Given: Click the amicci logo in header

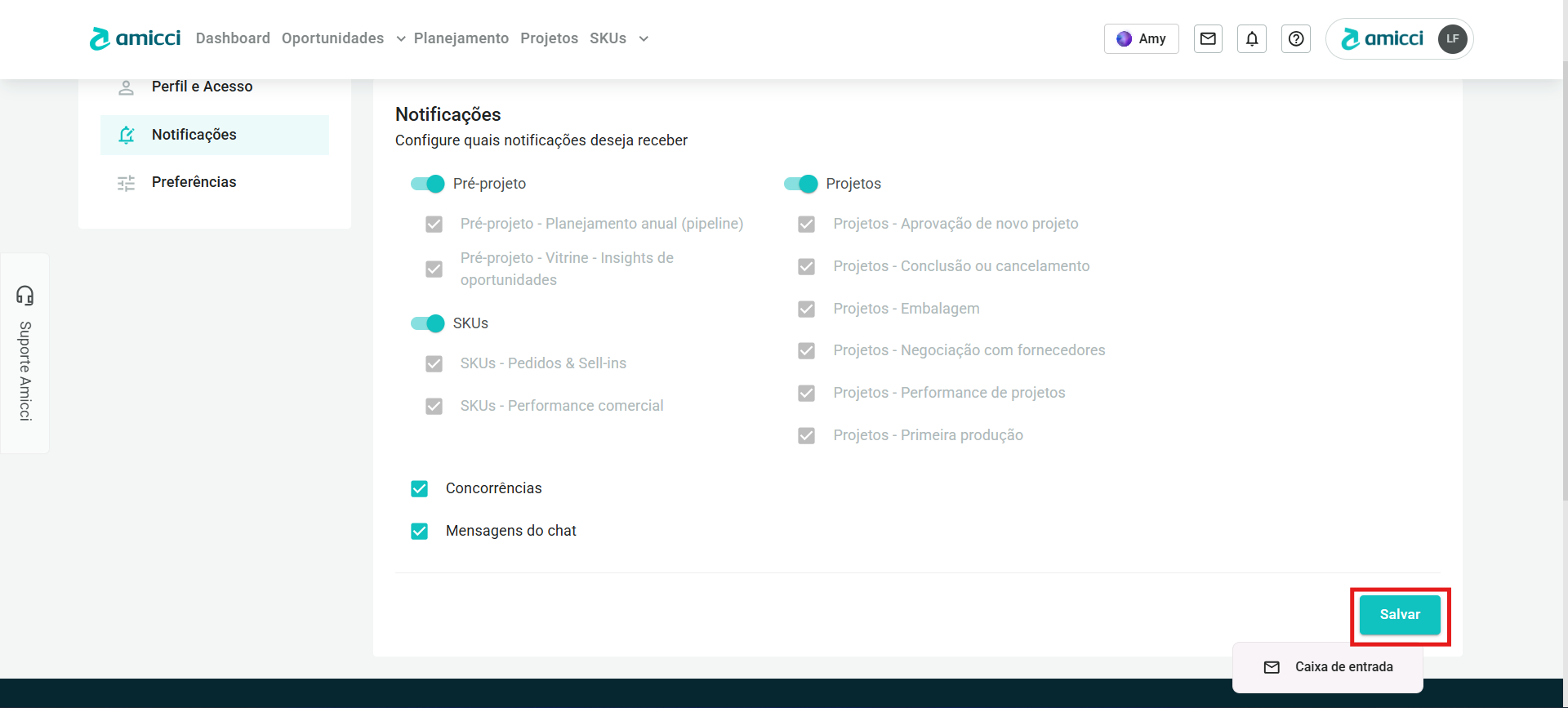Looking at the screenshot, I should tap(136, 38).
